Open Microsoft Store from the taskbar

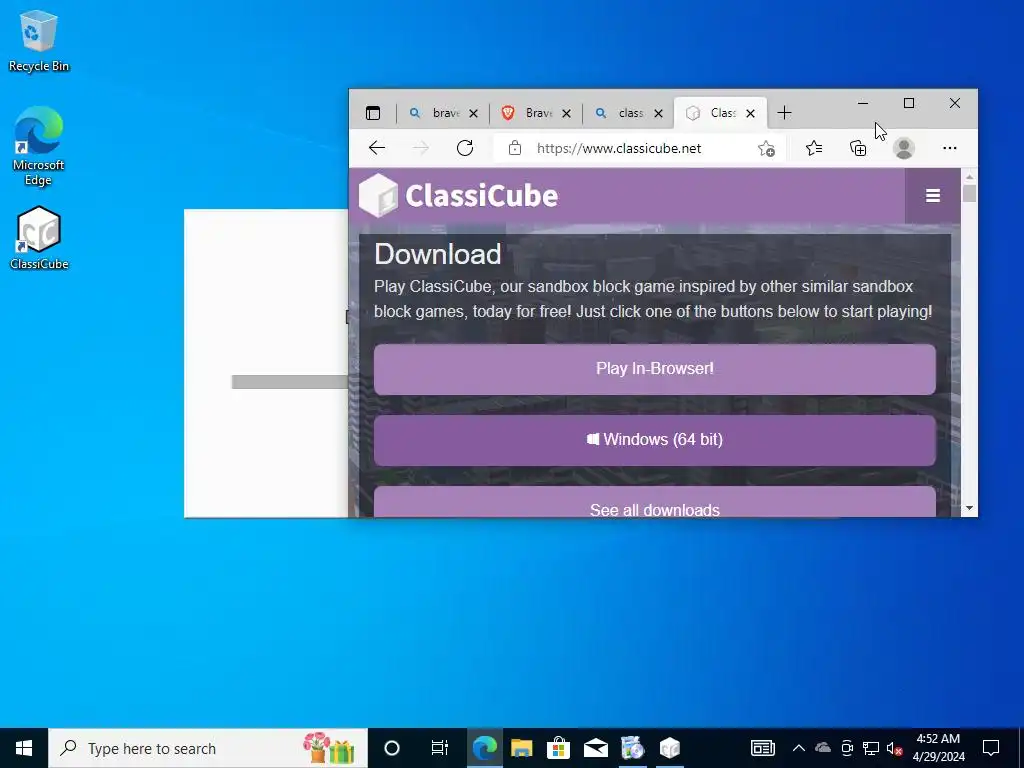[x=558, y=748]
